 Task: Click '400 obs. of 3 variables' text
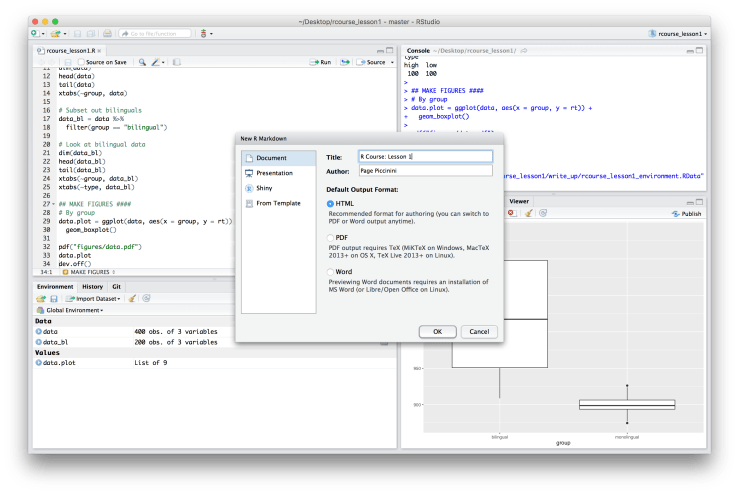click(176, 331)
